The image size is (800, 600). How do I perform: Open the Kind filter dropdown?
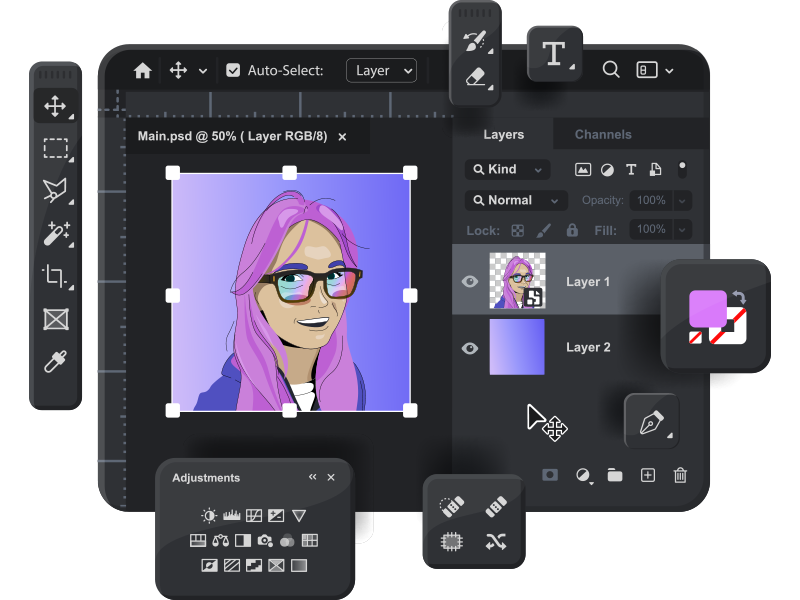508,169
